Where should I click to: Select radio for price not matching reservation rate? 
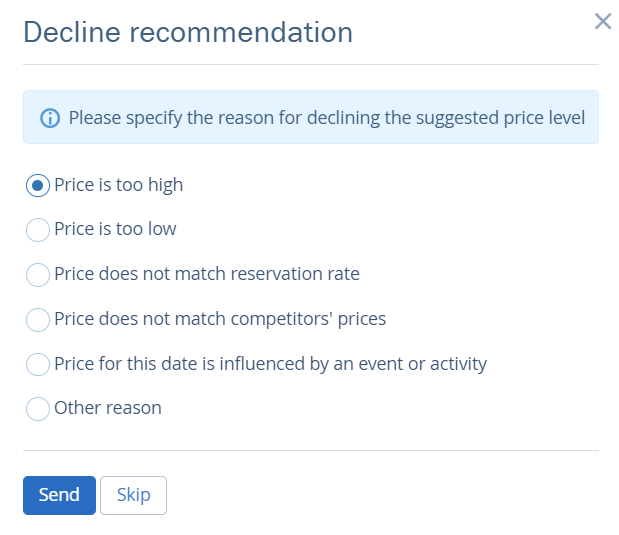click(38, 274)
